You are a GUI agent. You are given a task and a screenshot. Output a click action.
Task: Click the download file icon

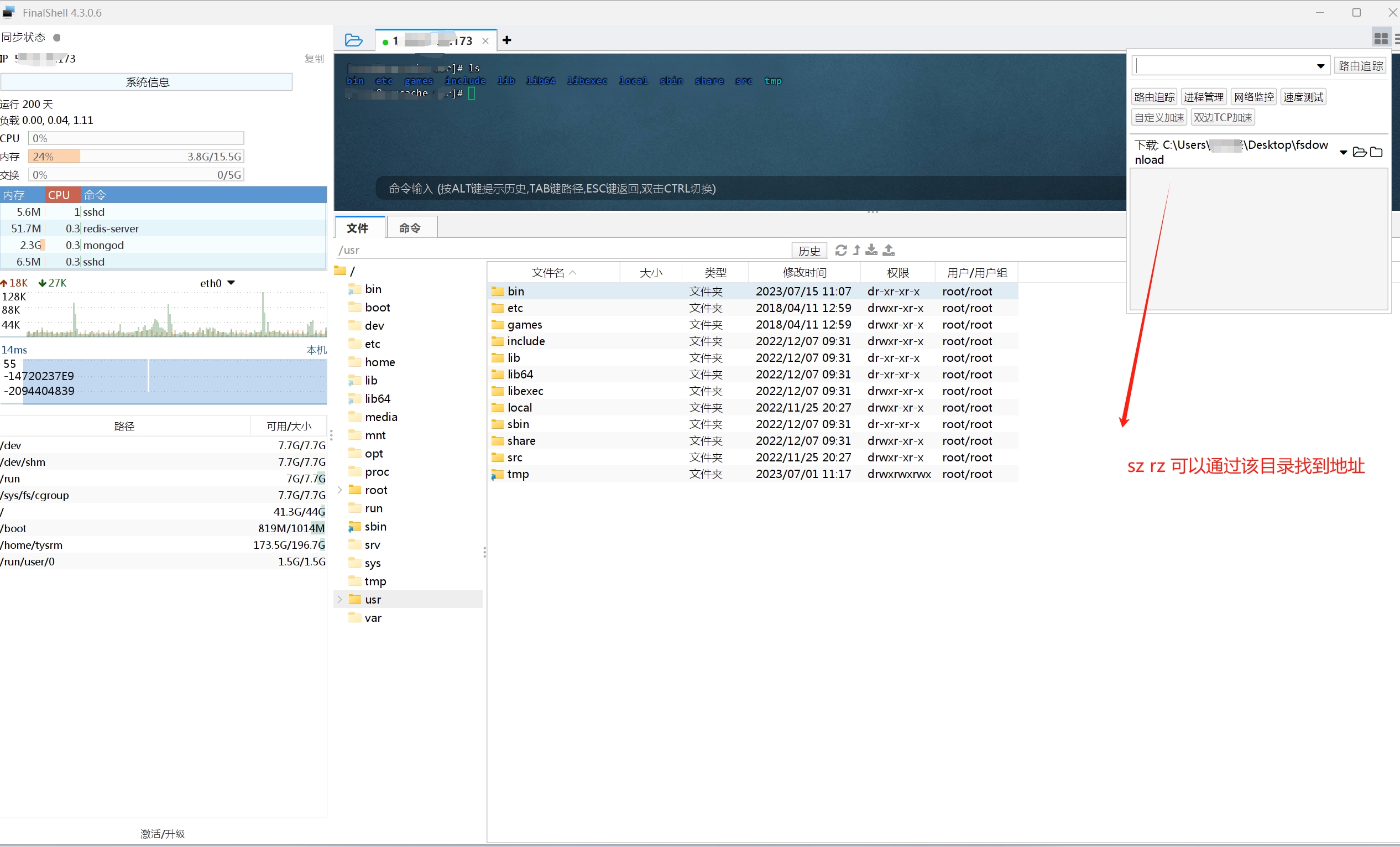pos(871,250)
